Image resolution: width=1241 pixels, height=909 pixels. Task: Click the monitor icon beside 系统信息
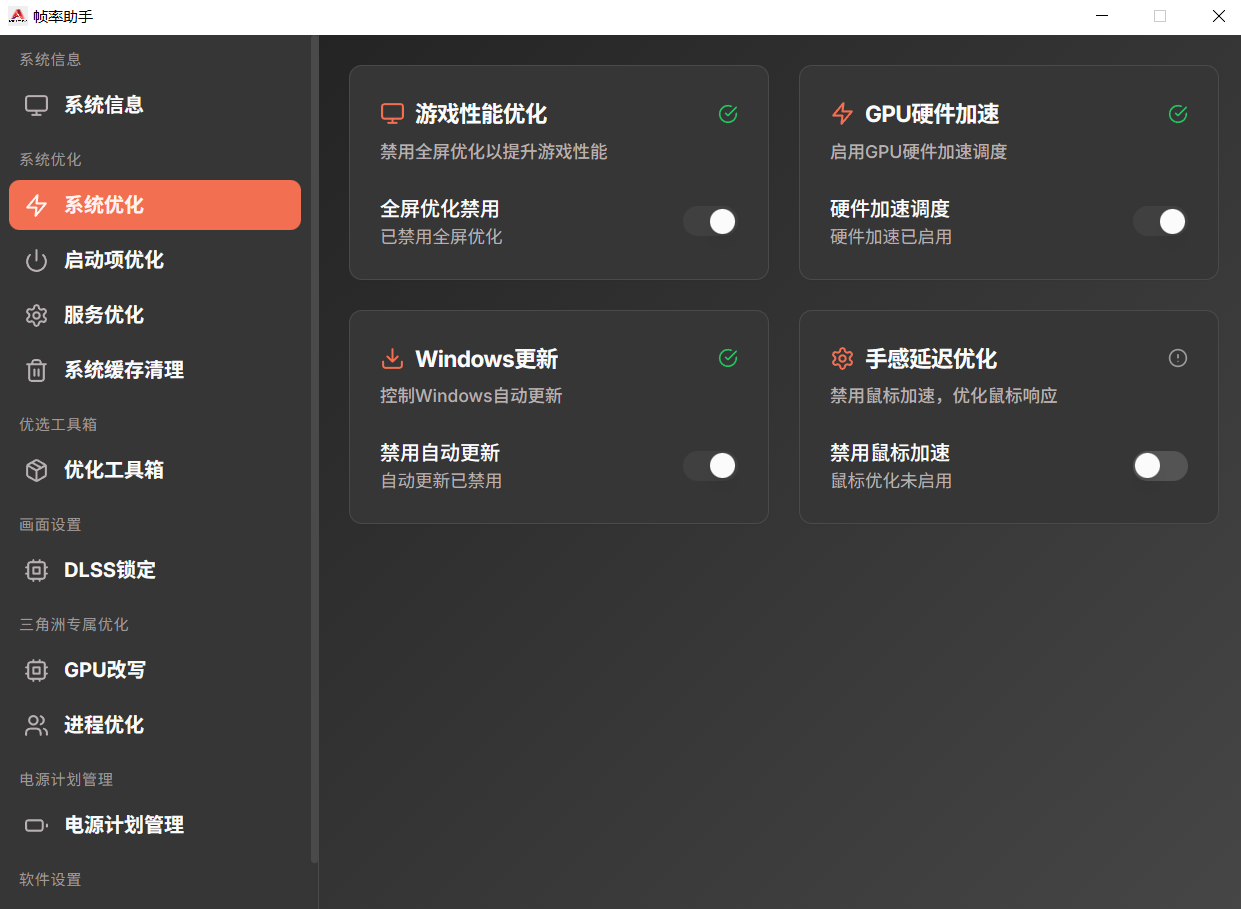click(37, 105)
